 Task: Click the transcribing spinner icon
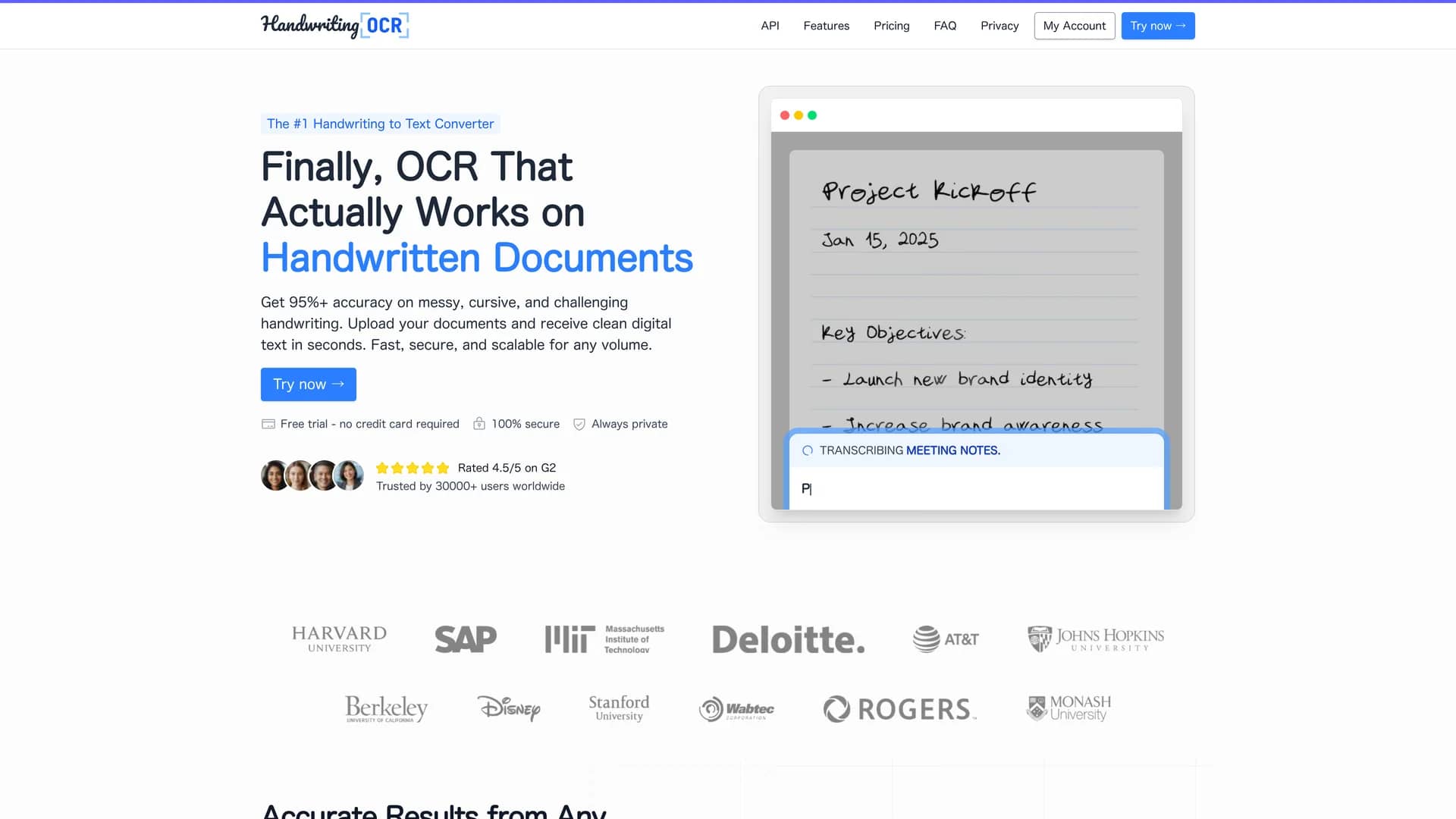tap(808, 450)
